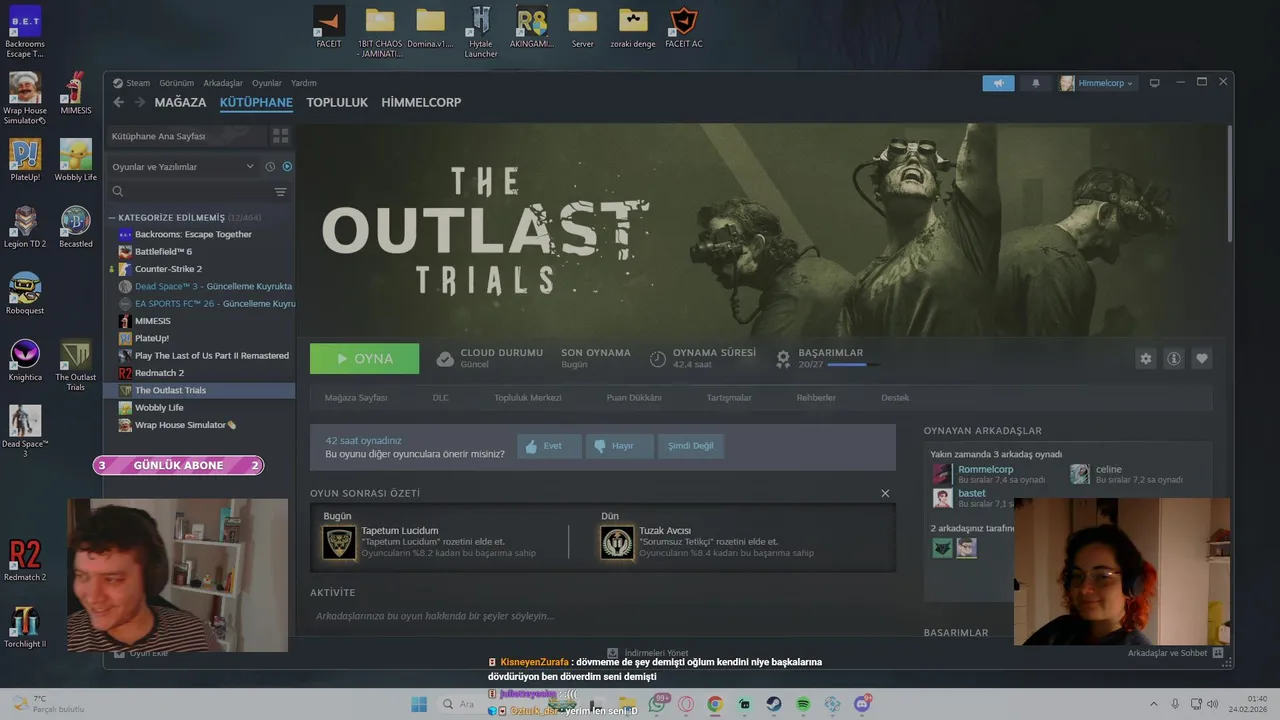Switch to Big Picture mode monitor icon
Viewport: 1280px width, 720px height.
tap(1154, 83)
